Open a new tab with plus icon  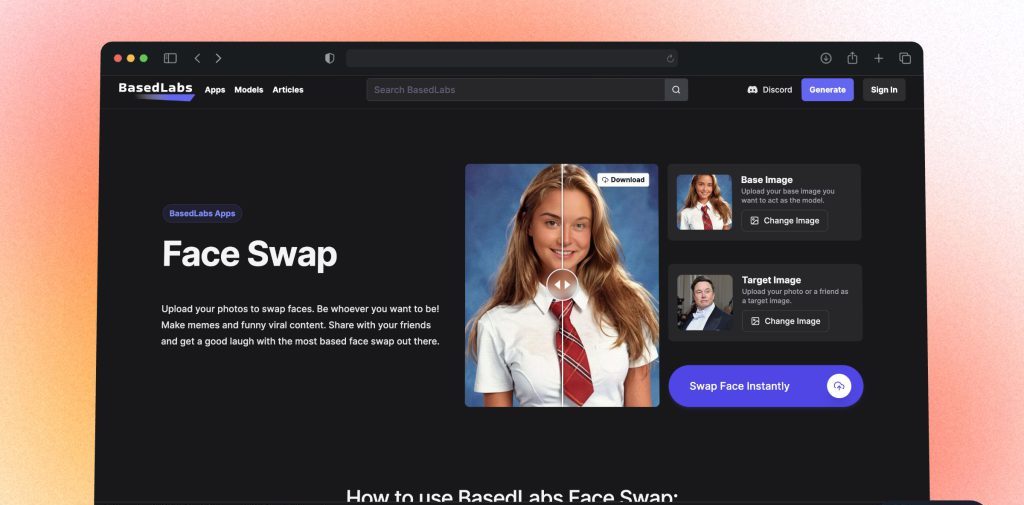pyautogui.click(x=879, y=58)
